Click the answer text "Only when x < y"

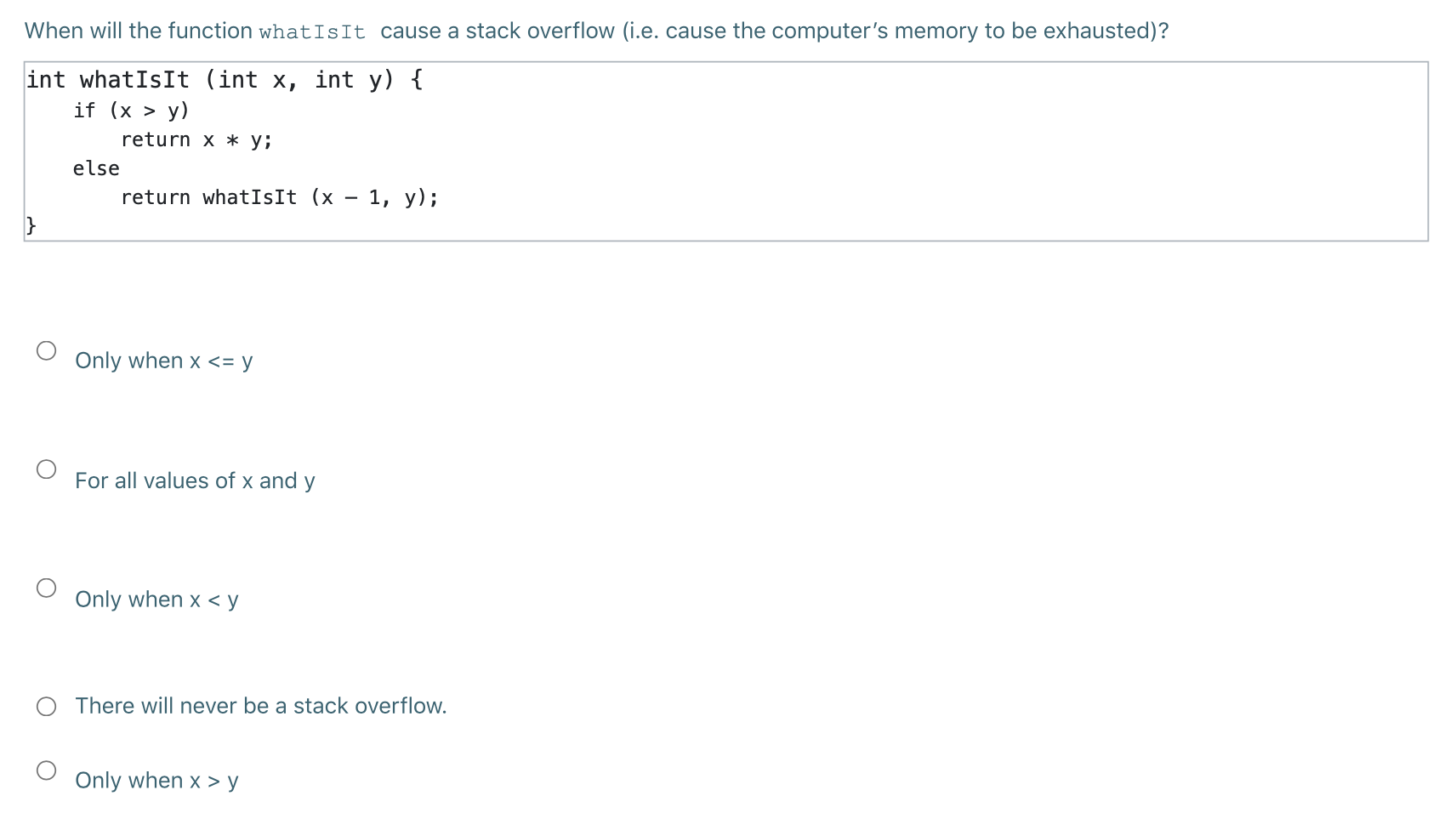(156, 600)
